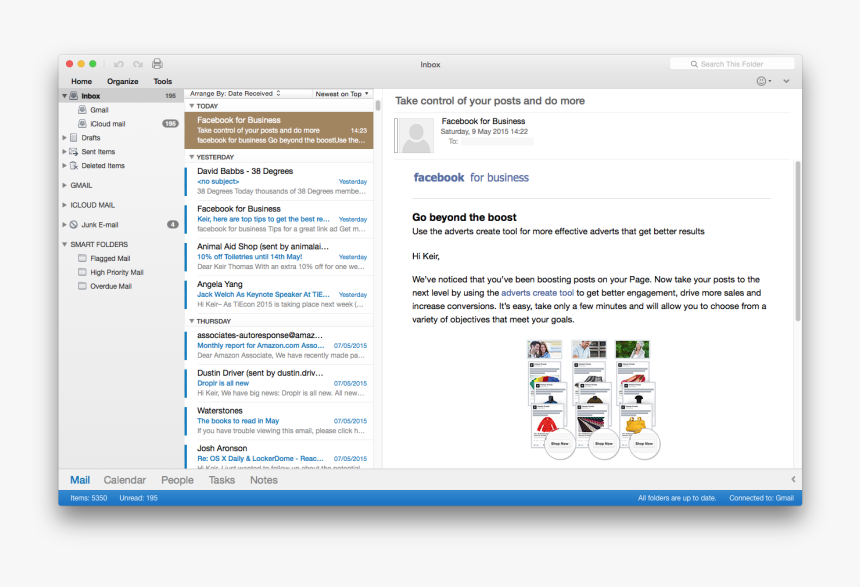The height and width of the screenshot is (587, 860).
Task: Collapse the Inbox folder tree
Action: pyautogui.click(x=64, y=95)
